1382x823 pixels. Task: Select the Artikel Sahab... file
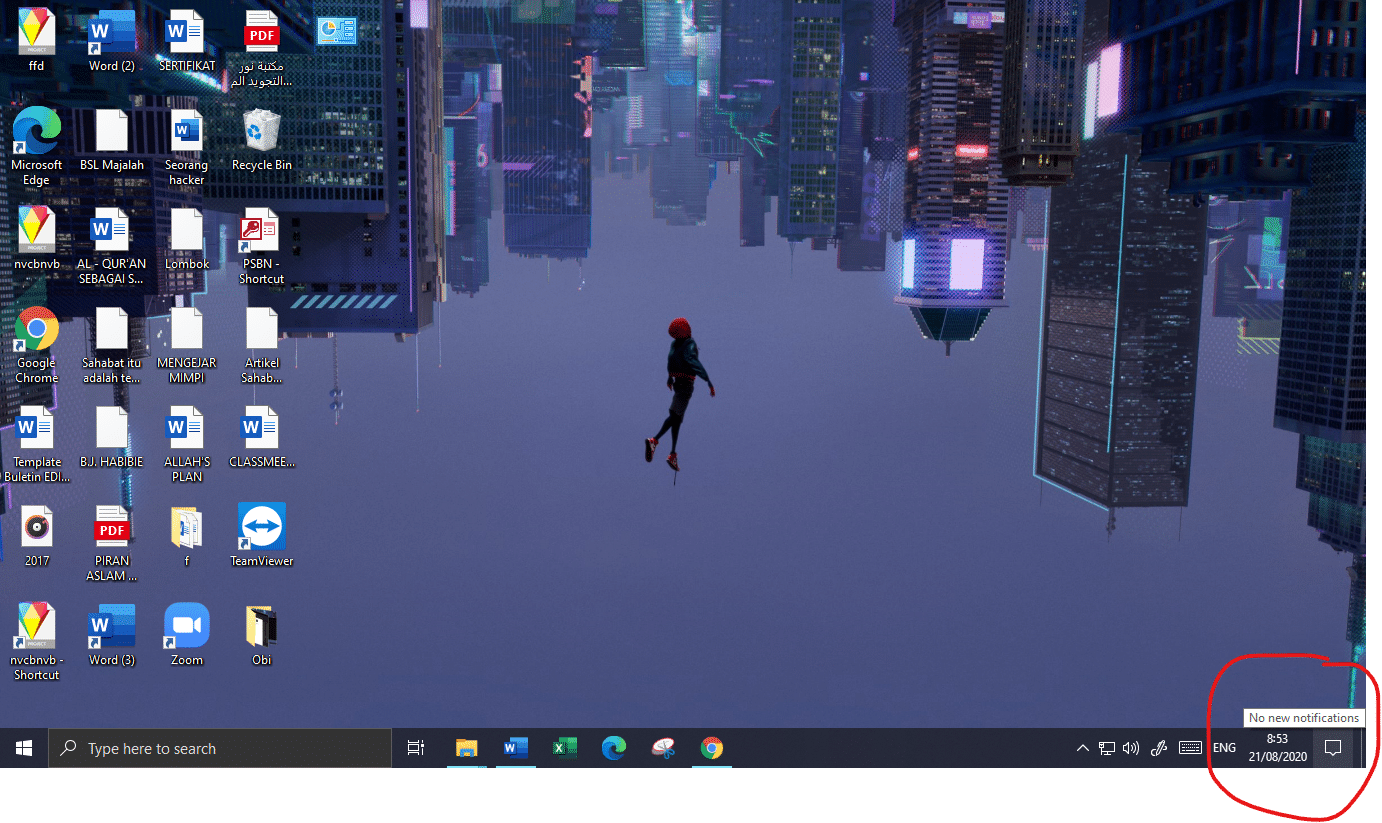pos(261,345)
